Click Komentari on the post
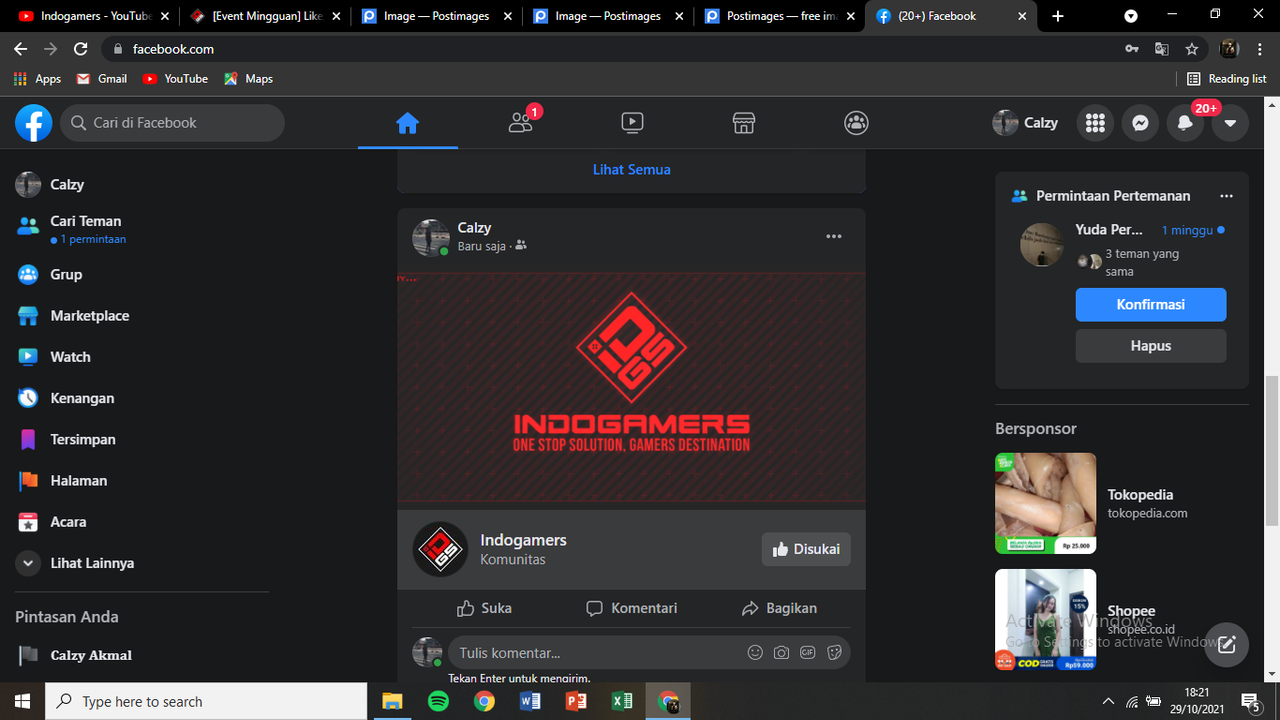1280x720 pixels. (631, 608)
